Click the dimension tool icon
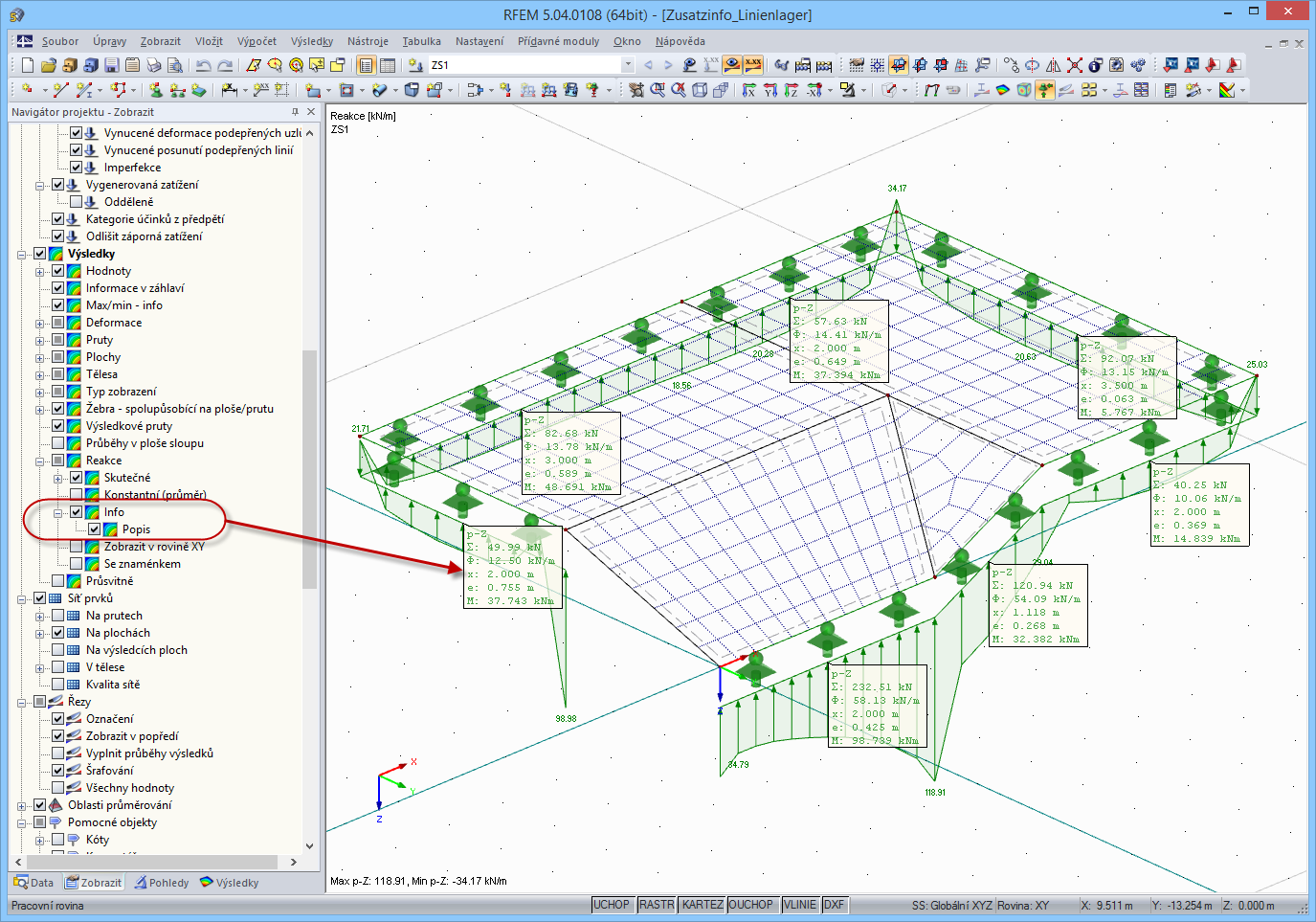Viewport: 1316px width, 922px height. click(229, 90)
